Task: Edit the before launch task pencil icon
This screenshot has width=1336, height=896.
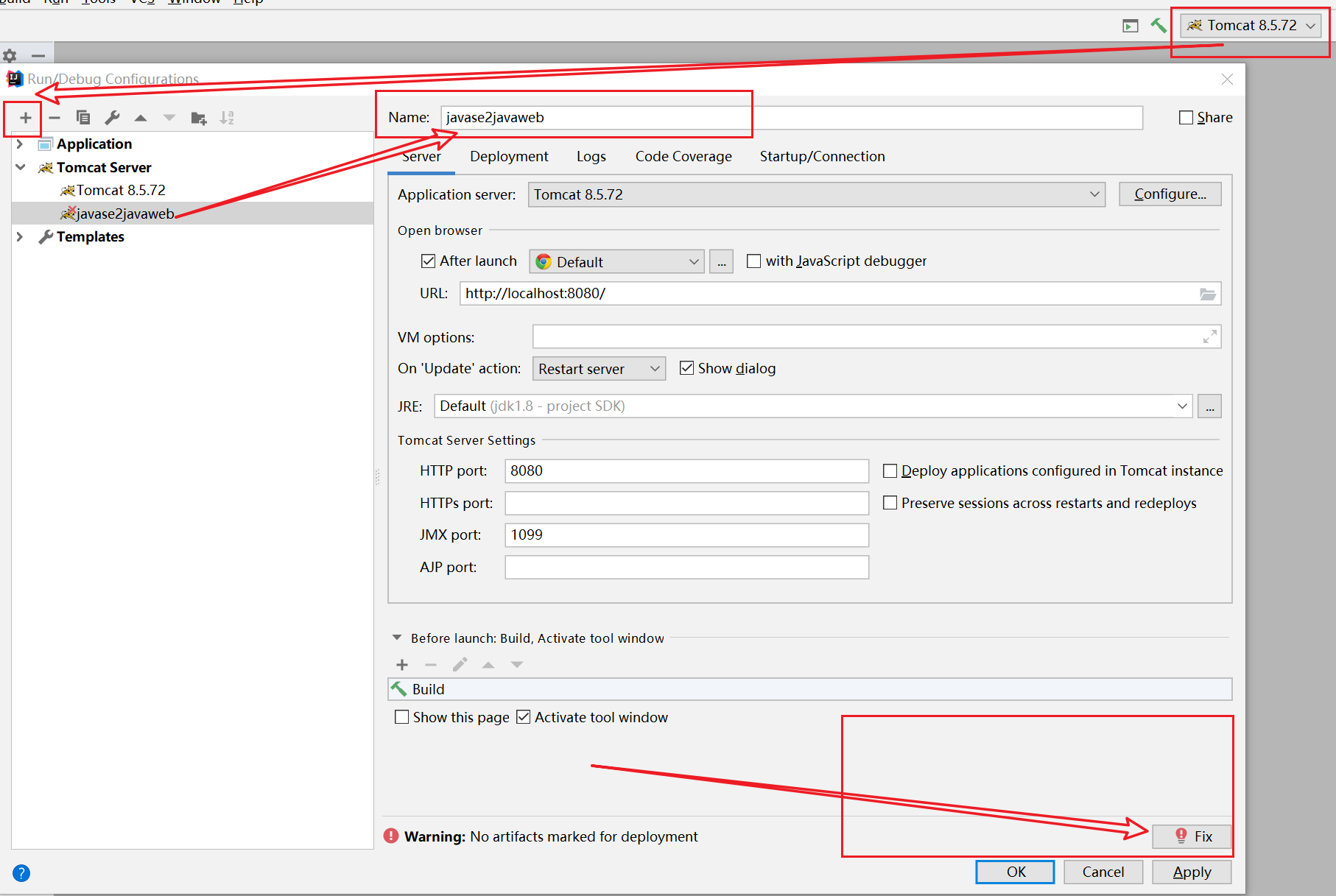Action: [460, 665]
